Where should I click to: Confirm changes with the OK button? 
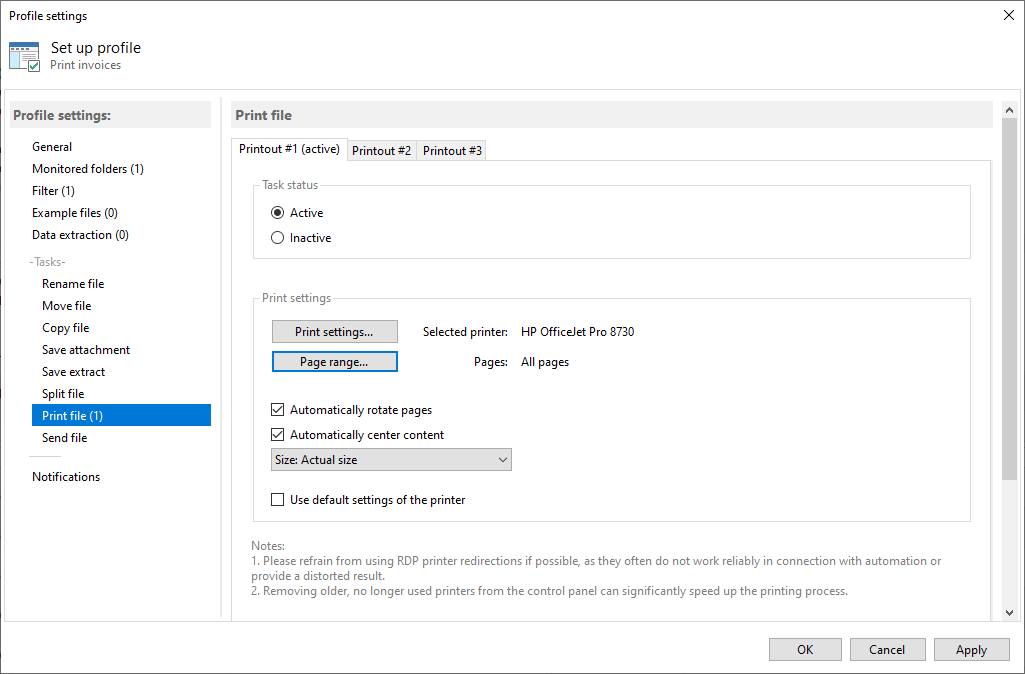click(805, 650)
